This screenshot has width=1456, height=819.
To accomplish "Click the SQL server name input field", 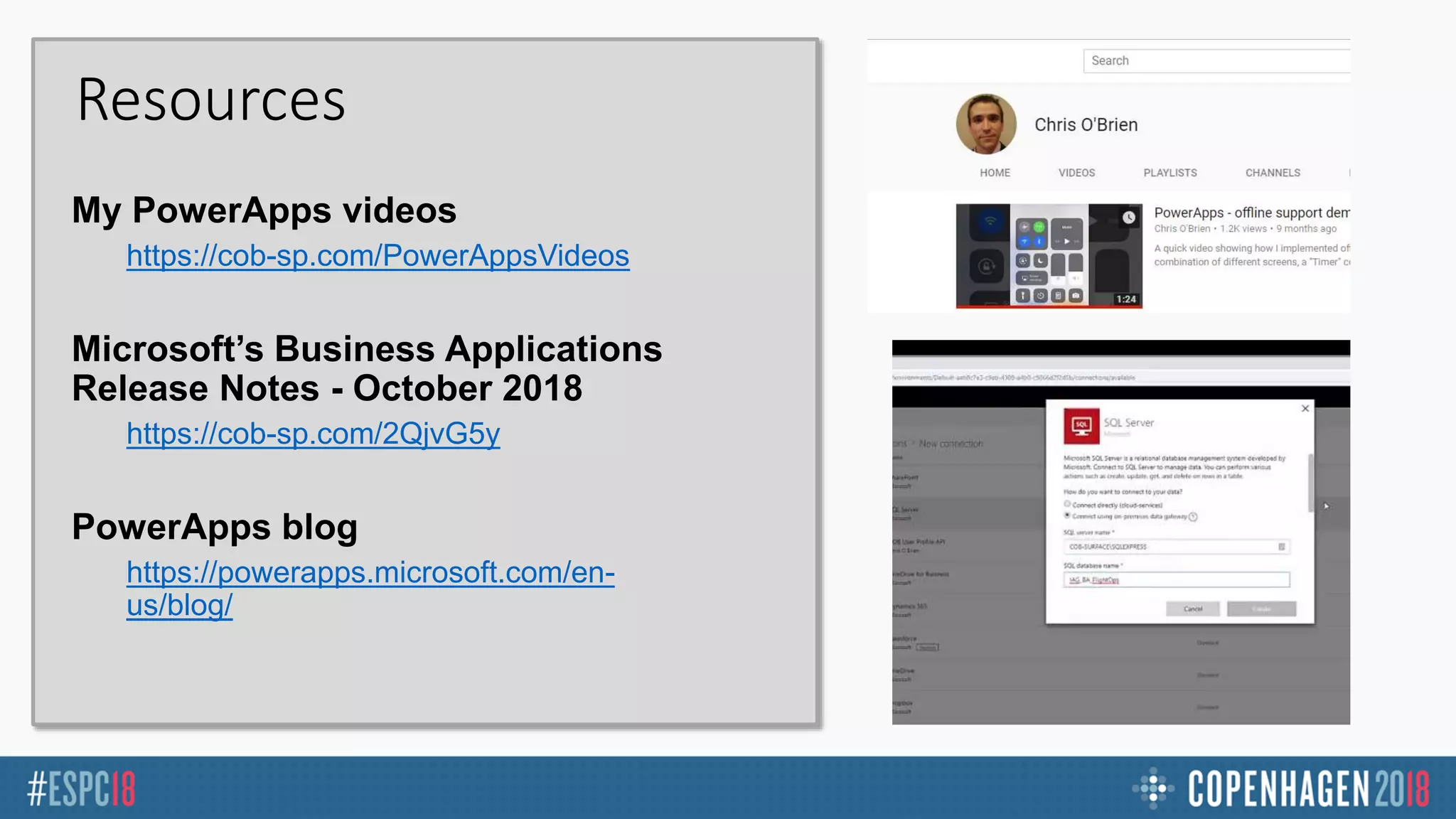I will coord(1176,547).
